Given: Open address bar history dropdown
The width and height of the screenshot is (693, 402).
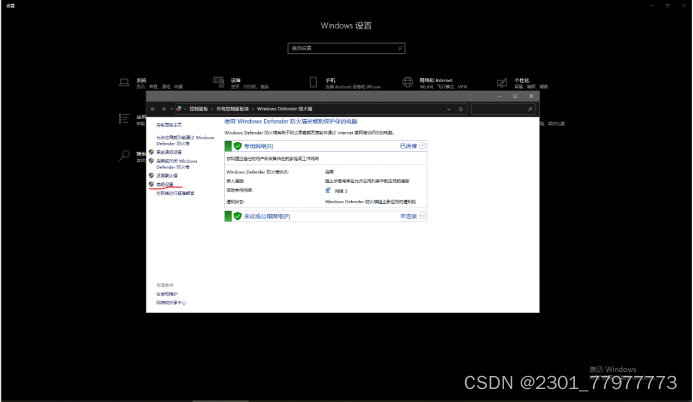Looking at the screenshot, I should point(449,109).
